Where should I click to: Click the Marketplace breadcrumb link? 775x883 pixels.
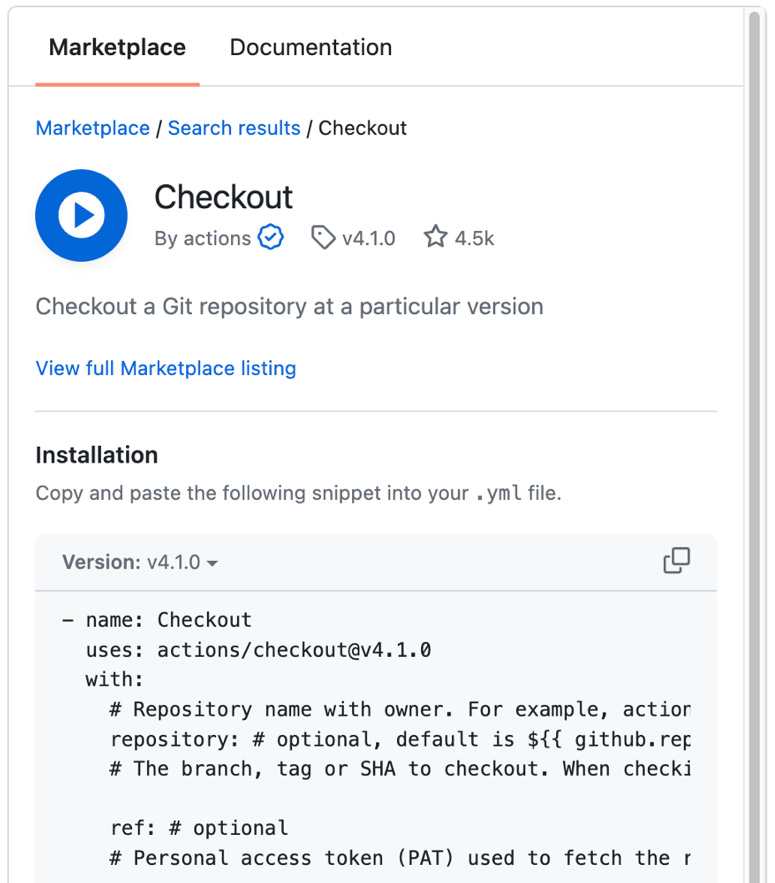92,128
